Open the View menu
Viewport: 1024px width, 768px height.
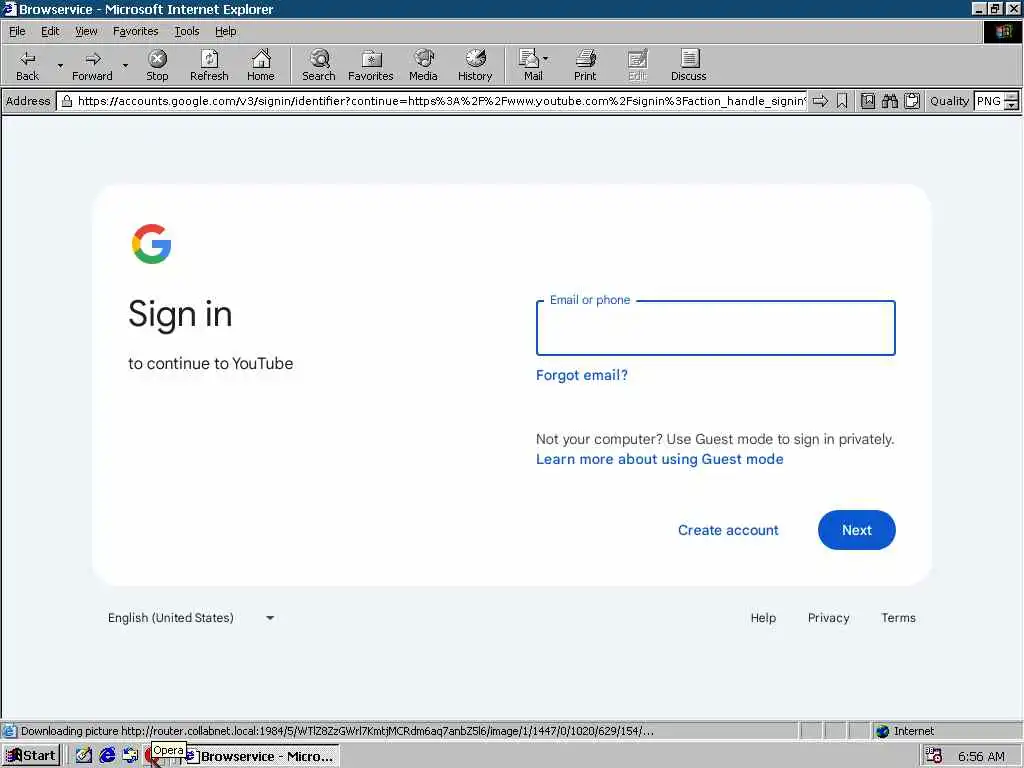tap(86, 31)
